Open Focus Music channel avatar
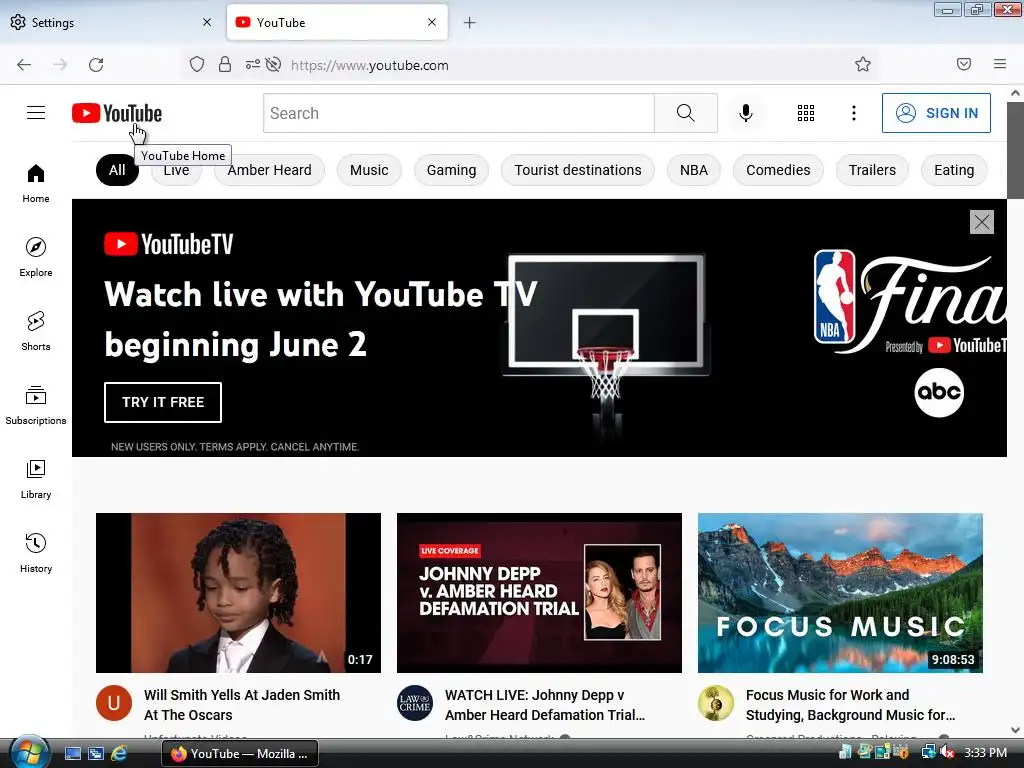The image size is (1024, 768). coord(716,703)
